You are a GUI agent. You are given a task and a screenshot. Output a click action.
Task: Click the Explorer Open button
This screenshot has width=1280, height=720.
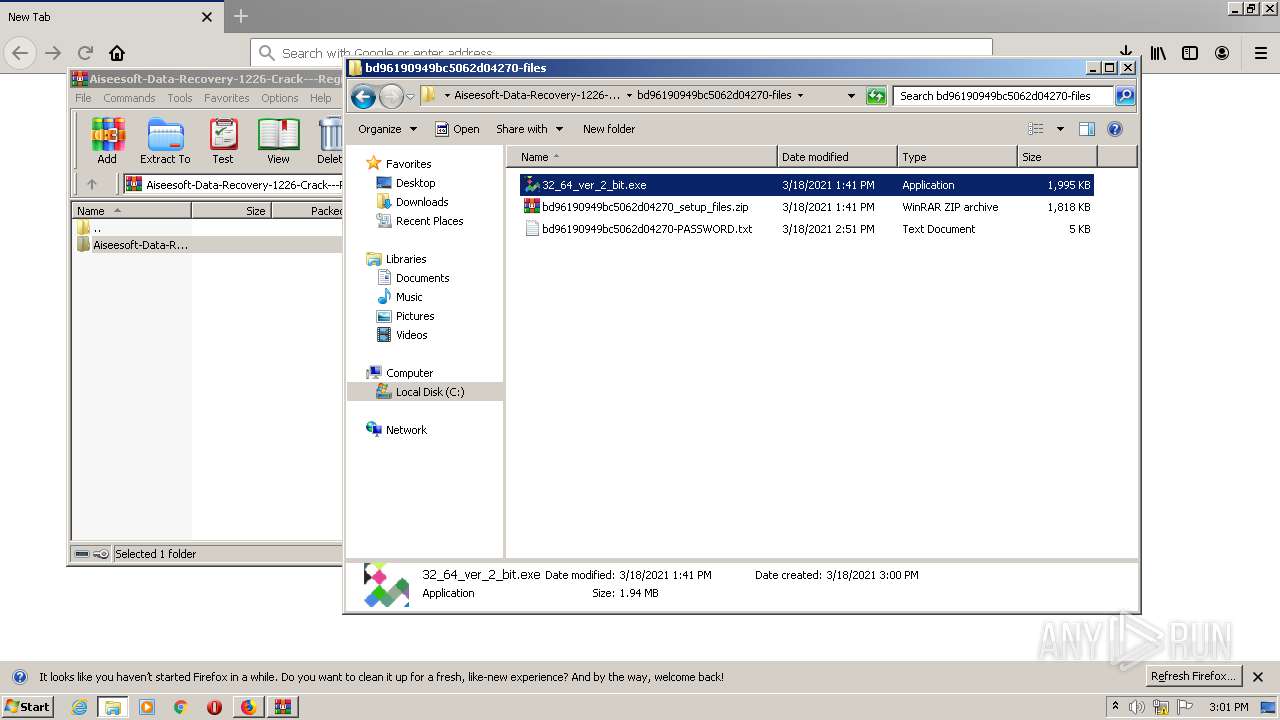pos(457,129)
